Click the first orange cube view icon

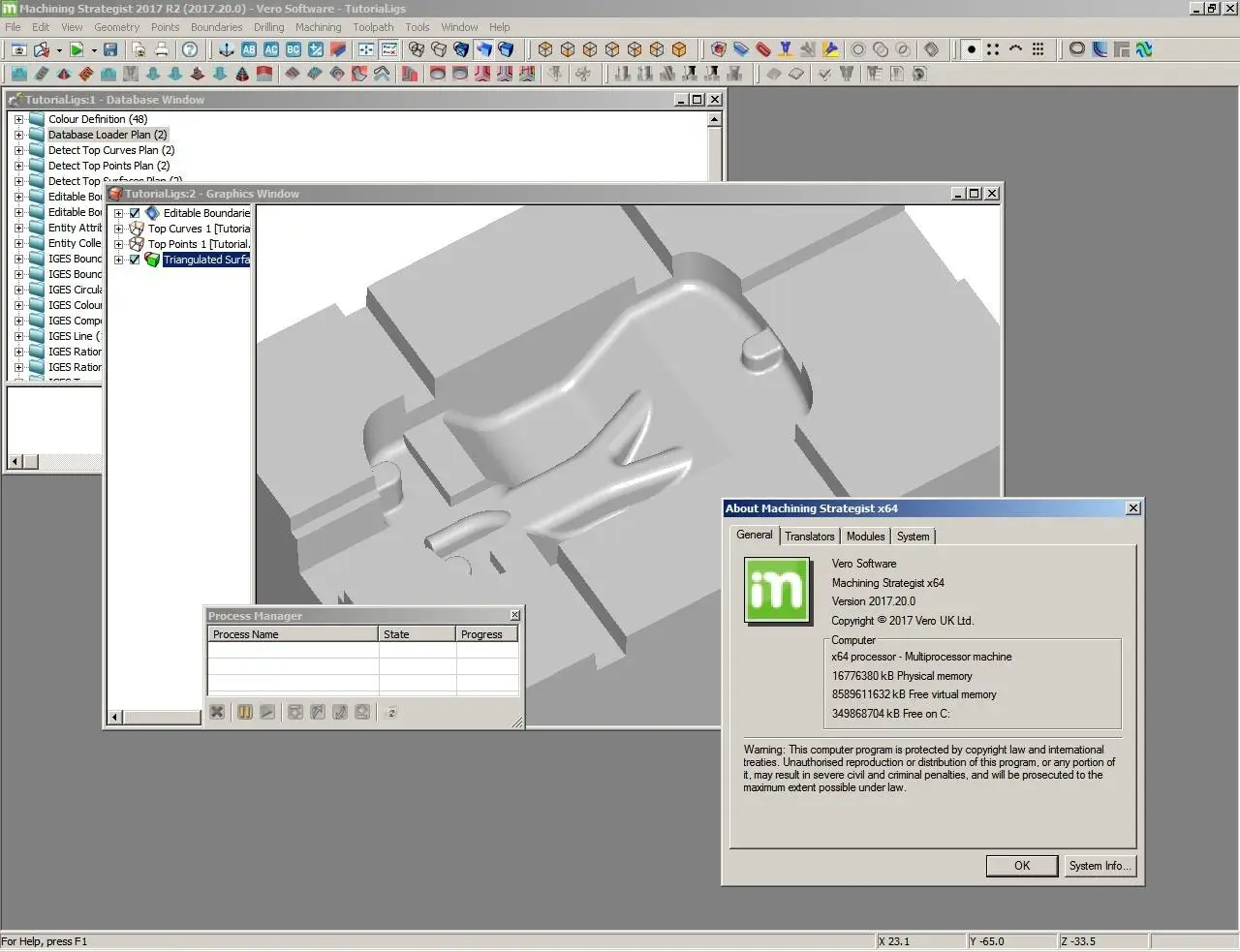tap(545, 49)
